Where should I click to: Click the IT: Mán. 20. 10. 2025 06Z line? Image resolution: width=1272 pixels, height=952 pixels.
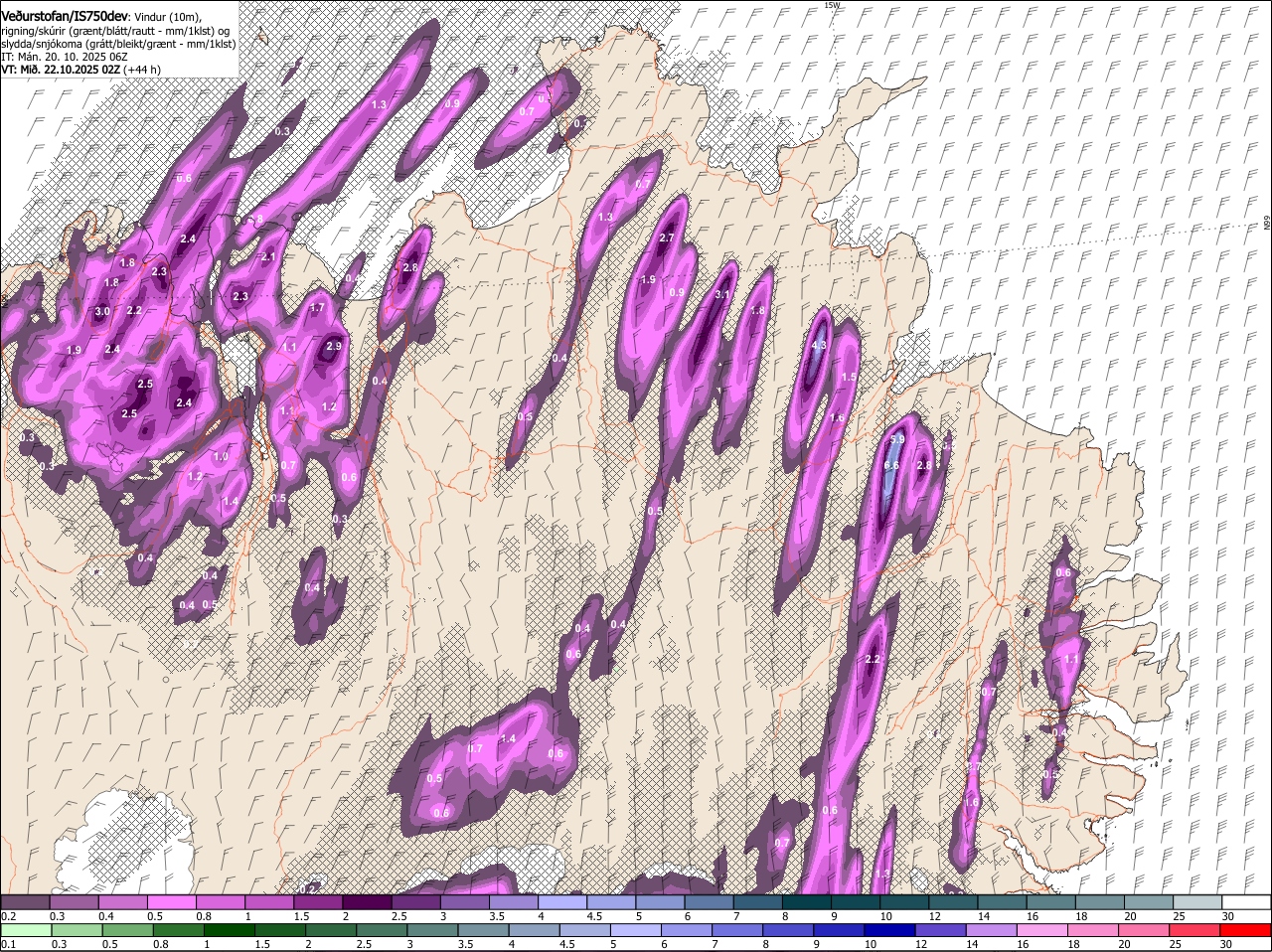63,57
